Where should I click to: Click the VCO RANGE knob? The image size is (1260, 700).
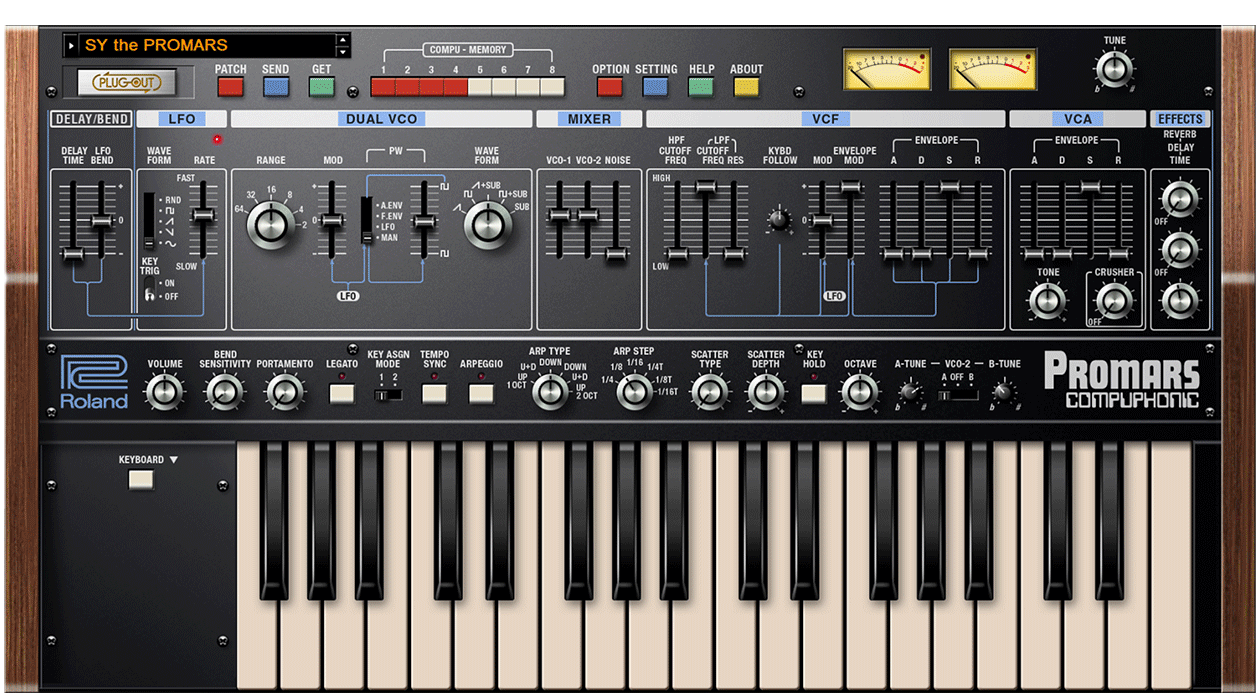[x=272, y=224]
